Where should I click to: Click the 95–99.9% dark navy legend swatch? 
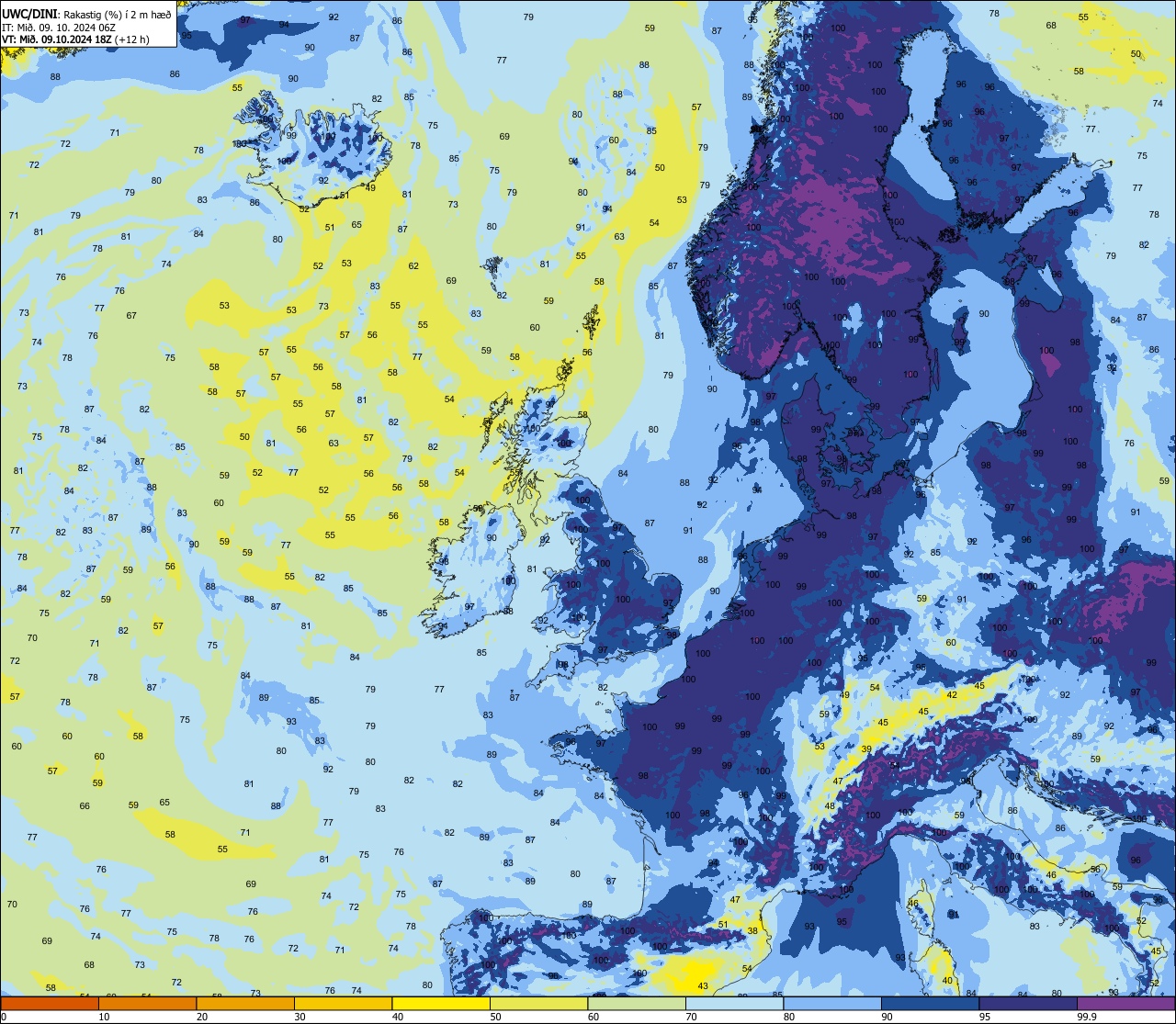pos(1028,1003)
